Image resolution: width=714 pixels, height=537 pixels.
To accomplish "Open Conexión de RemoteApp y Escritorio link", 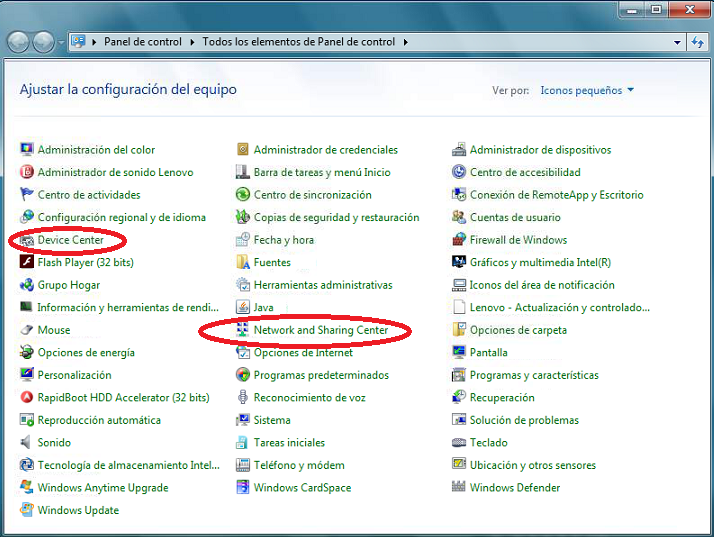I will tap(556, 194).
